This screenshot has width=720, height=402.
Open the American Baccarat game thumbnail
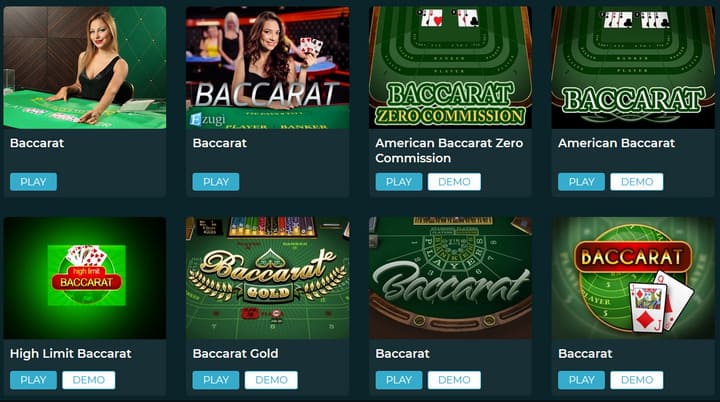pyautogui.click(x=633, y=68)
